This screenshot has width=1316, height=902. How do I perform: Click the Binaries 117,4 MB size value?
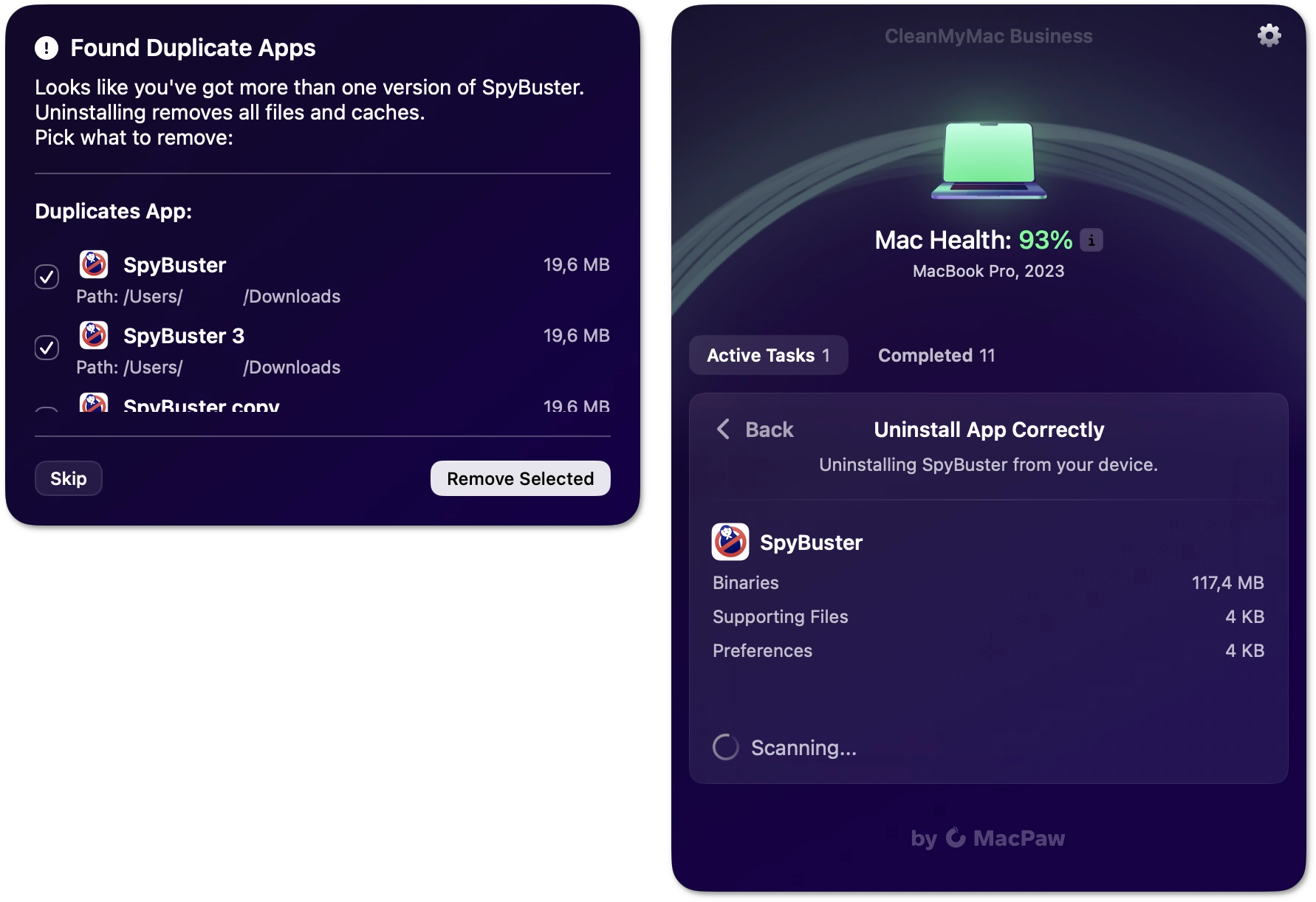point(1227,583)
